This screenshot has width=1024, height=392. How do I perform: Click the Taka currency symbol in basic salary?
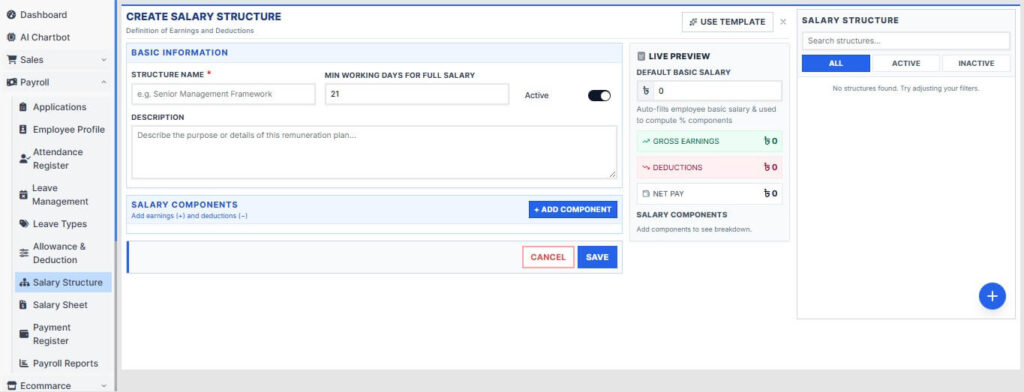click(x=646, y=91)
